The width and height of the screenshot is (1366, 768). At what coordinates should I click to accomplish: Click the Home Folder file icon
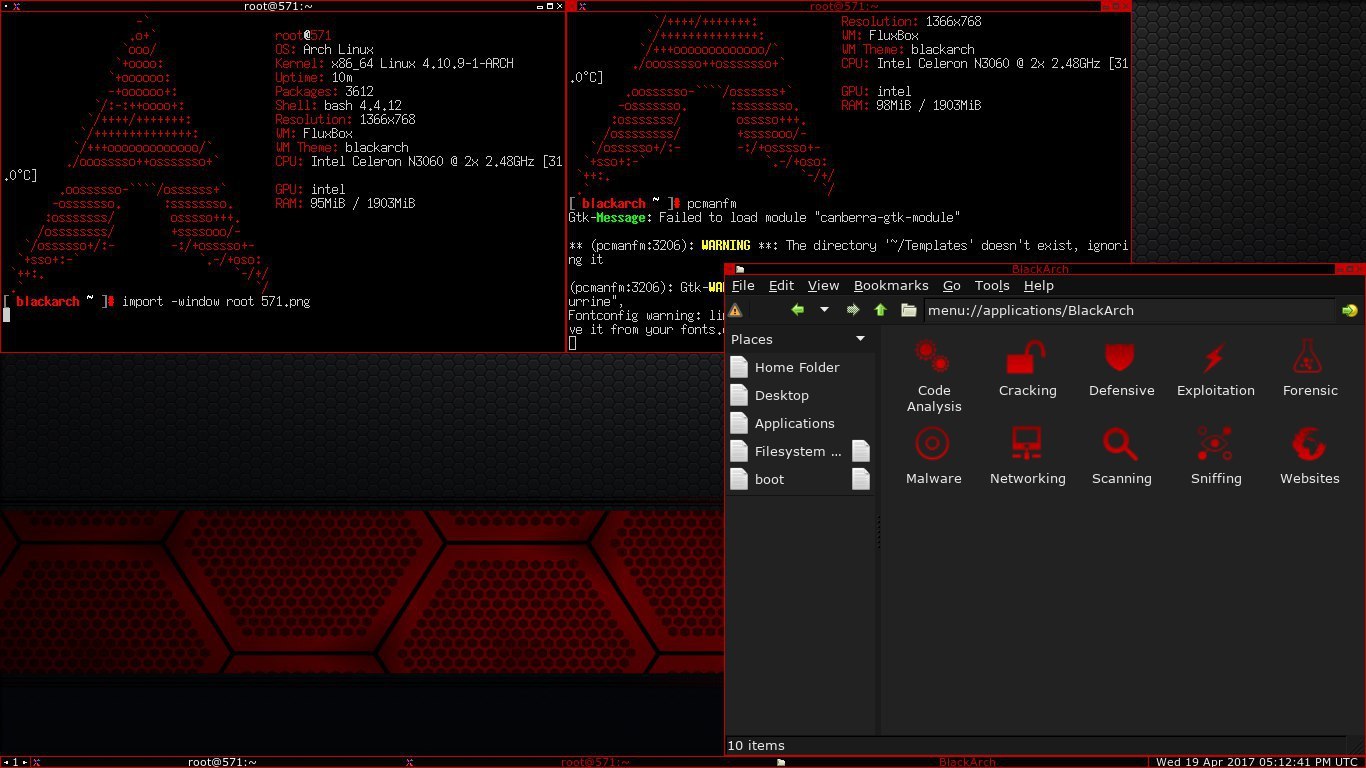coord(739,367)
